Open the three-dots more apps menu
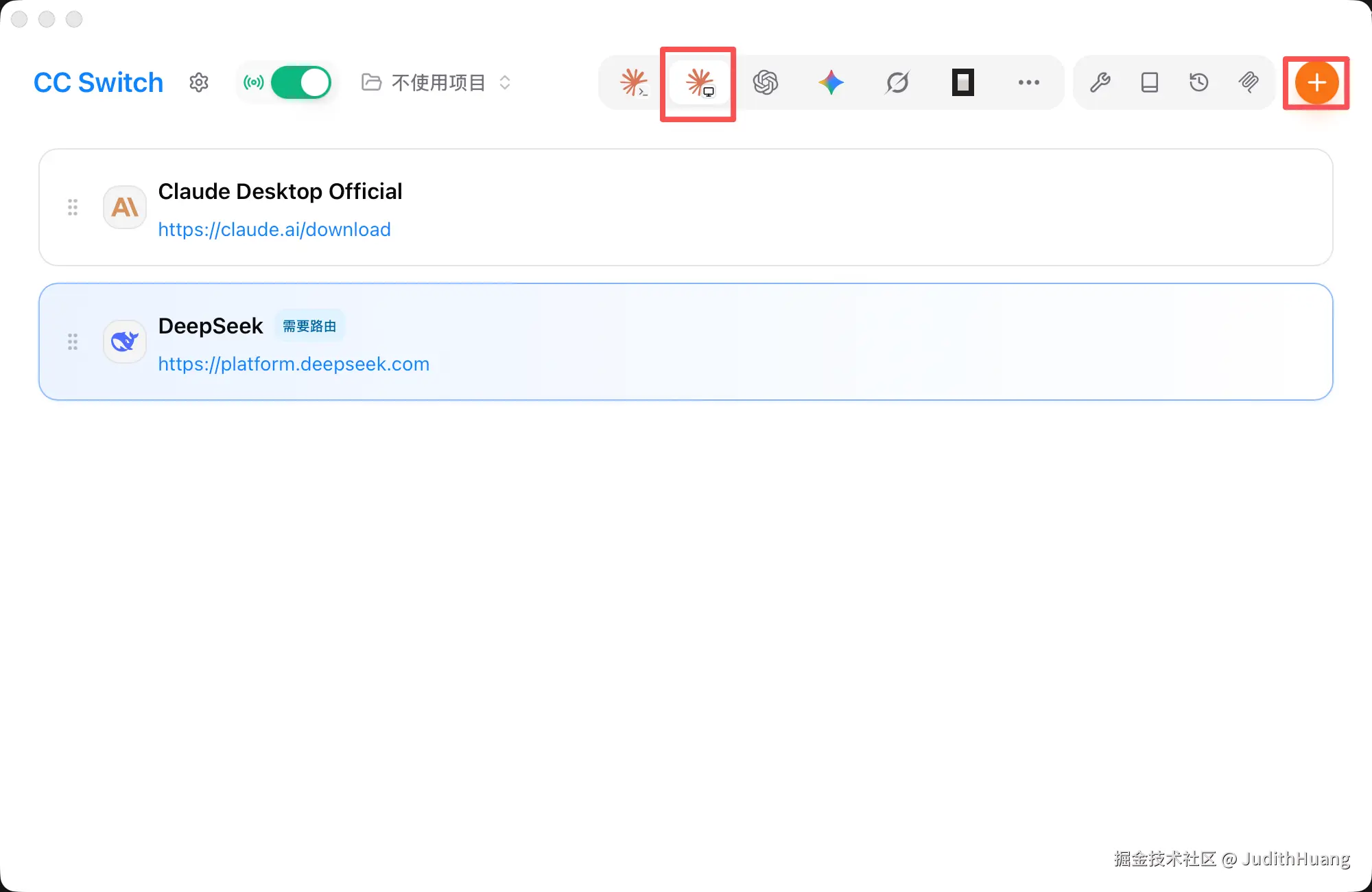 pyautogui.click(x=1028, y=82)
